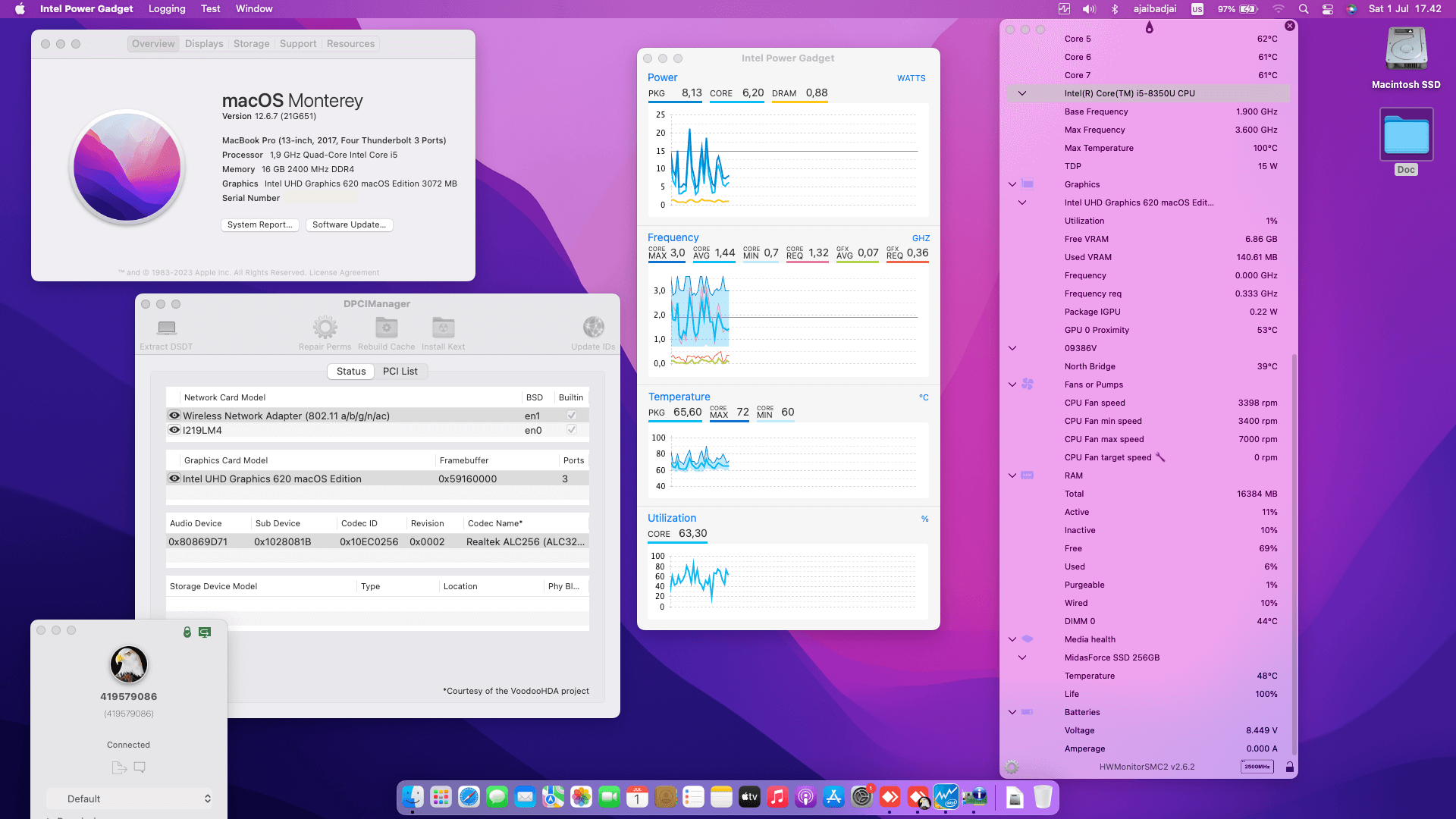Toggle eye icon for Wireless Network Adapter
This screenshot has width=1456, height=819.
pyautogui.click(x=174, y=416)
